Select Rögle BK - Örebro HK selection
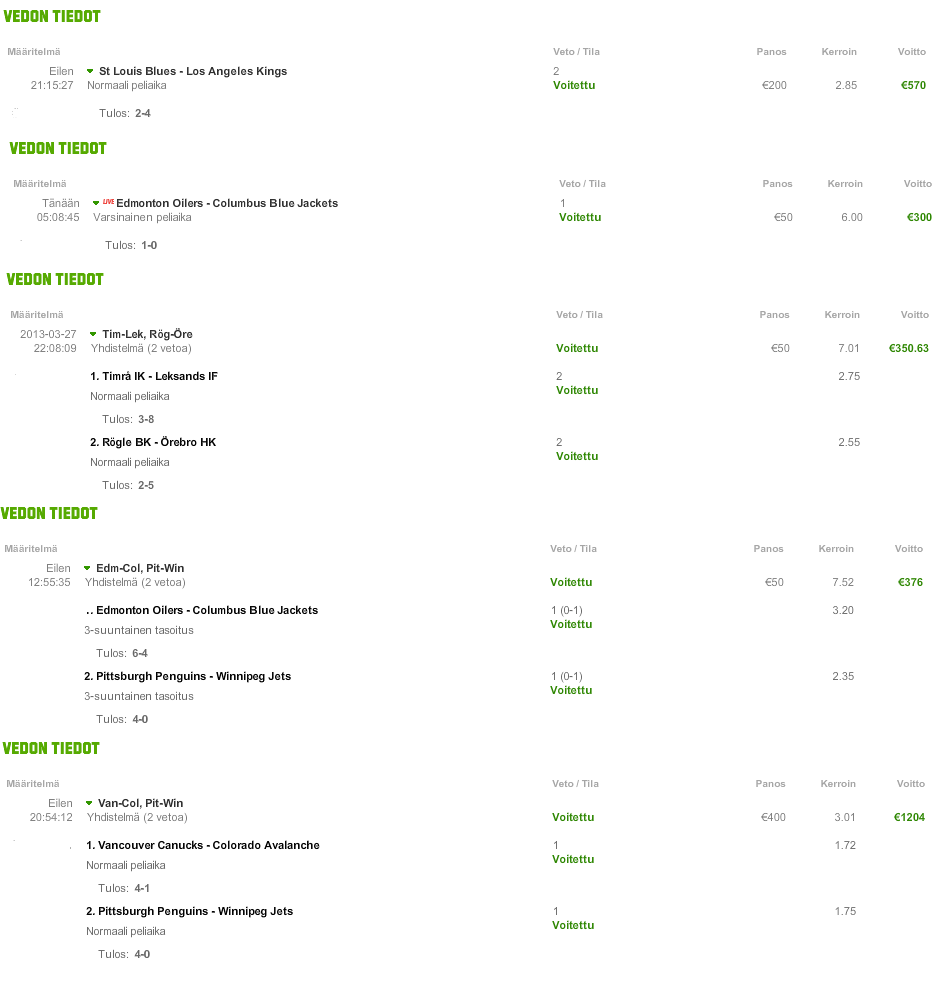The width and height of the screenshot is (941, 987). 153,443
